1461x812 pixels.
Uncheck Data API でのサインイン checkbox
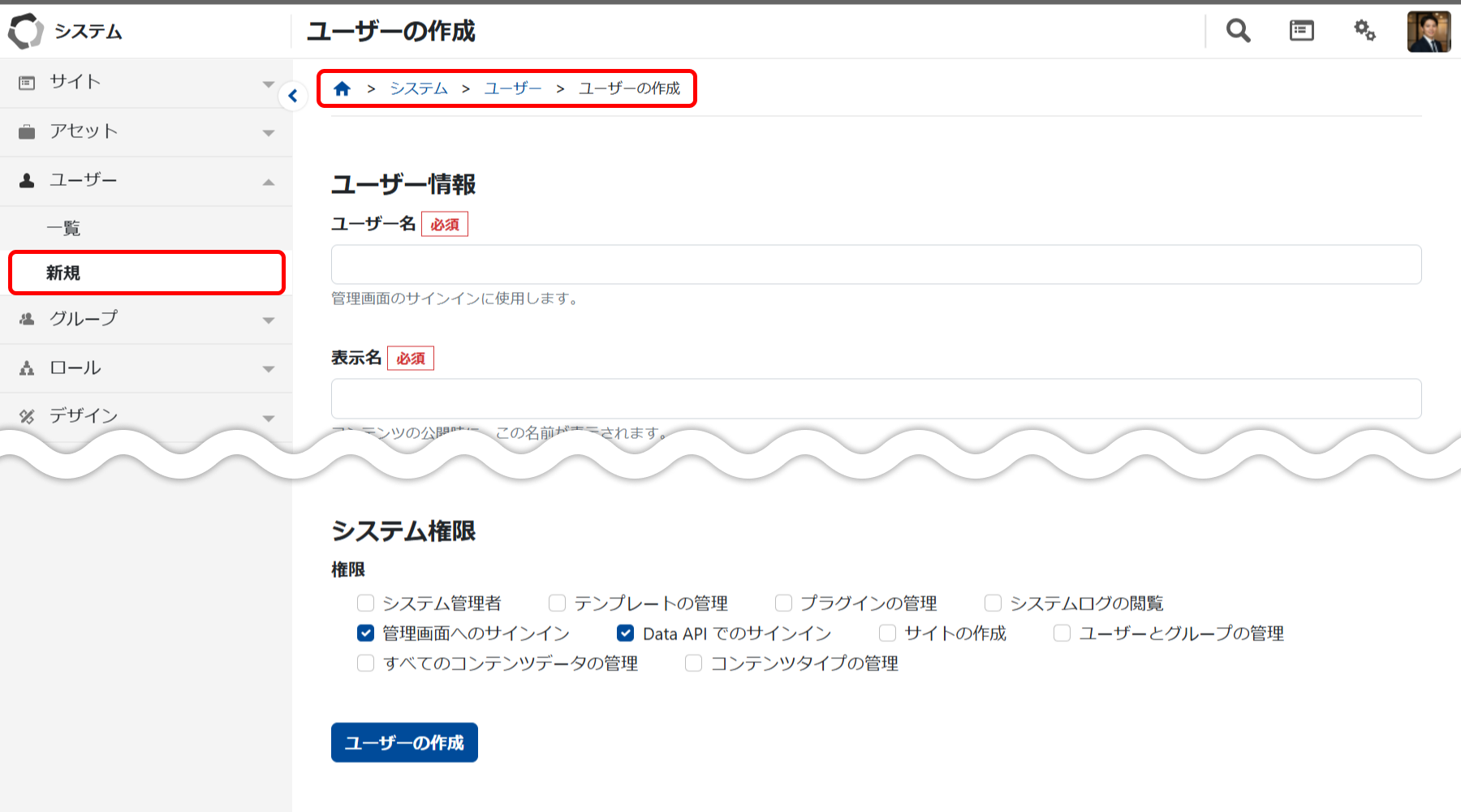[x=625, y=633]
